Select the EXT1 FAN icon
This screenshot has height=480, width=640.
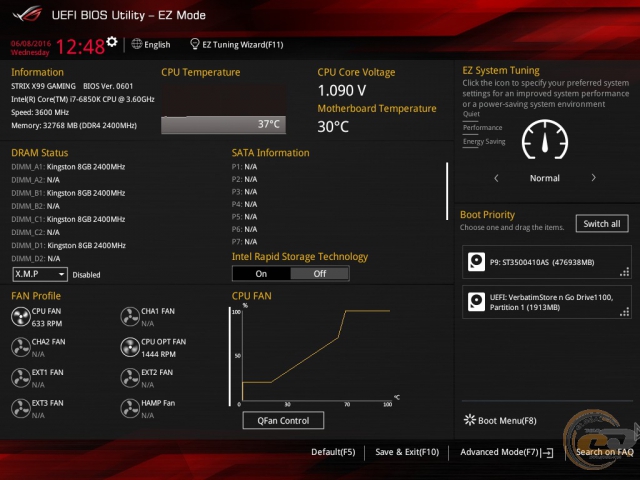click(20, 378)
